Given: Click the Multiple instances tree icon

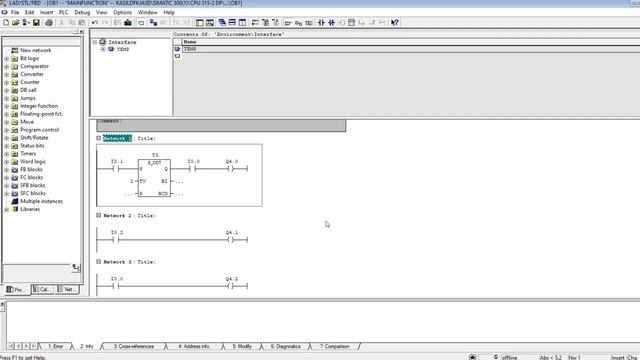Looking at the screenshot, I should click(15, 201).
